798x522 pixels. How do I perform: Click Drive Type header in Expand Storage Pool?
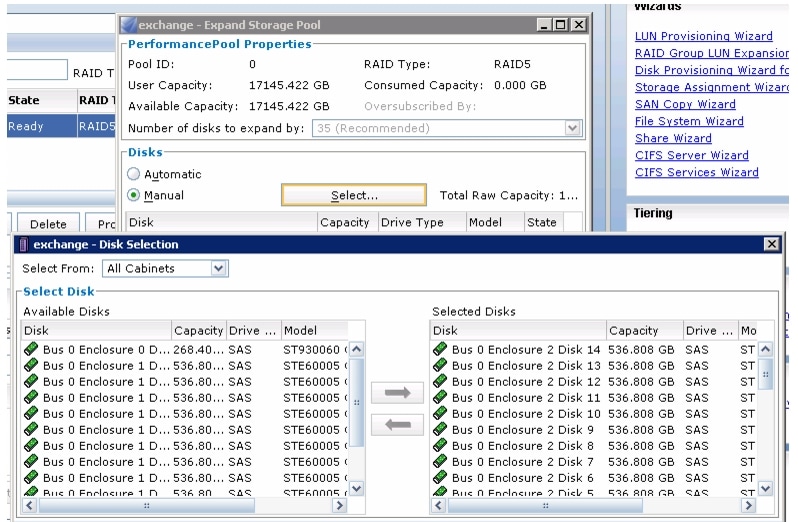point(422,222)
